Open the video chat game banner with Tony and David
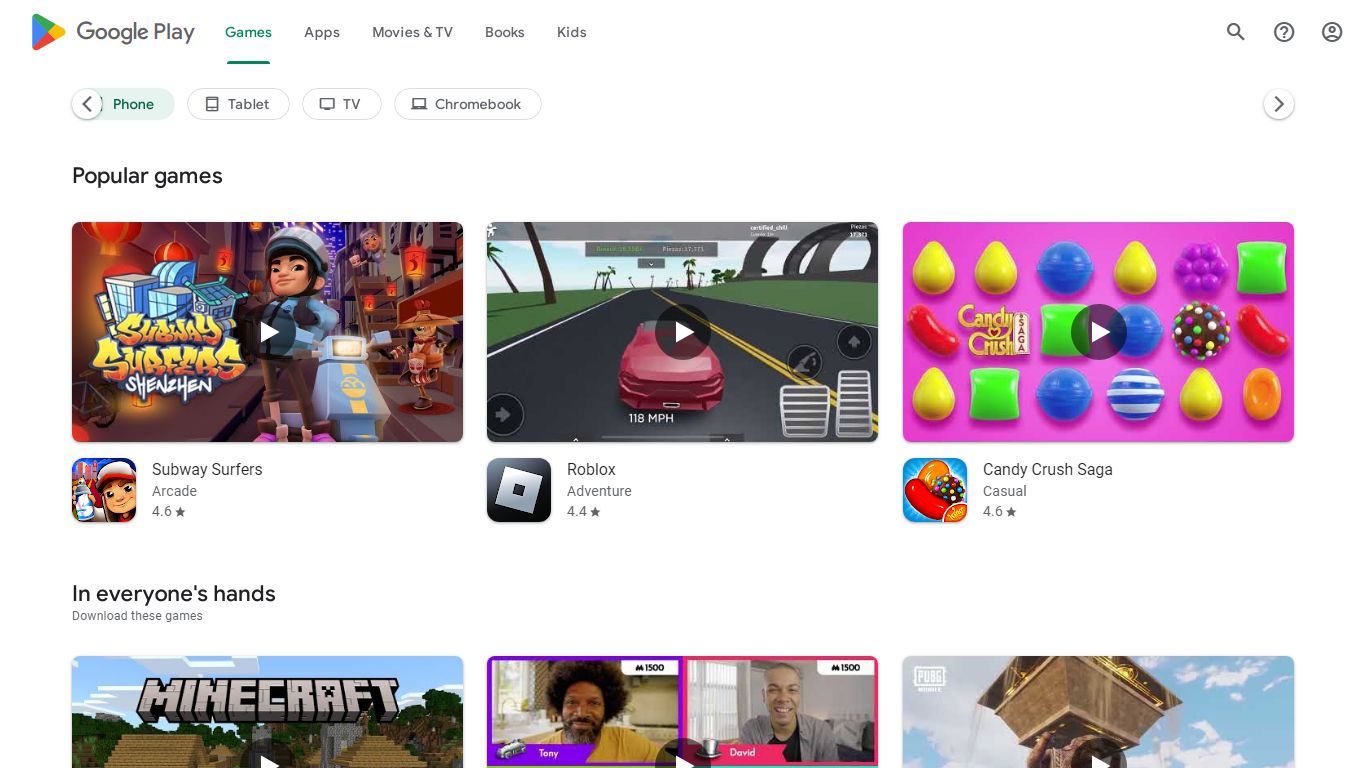 pyautogui.click(x=683, y=712)
